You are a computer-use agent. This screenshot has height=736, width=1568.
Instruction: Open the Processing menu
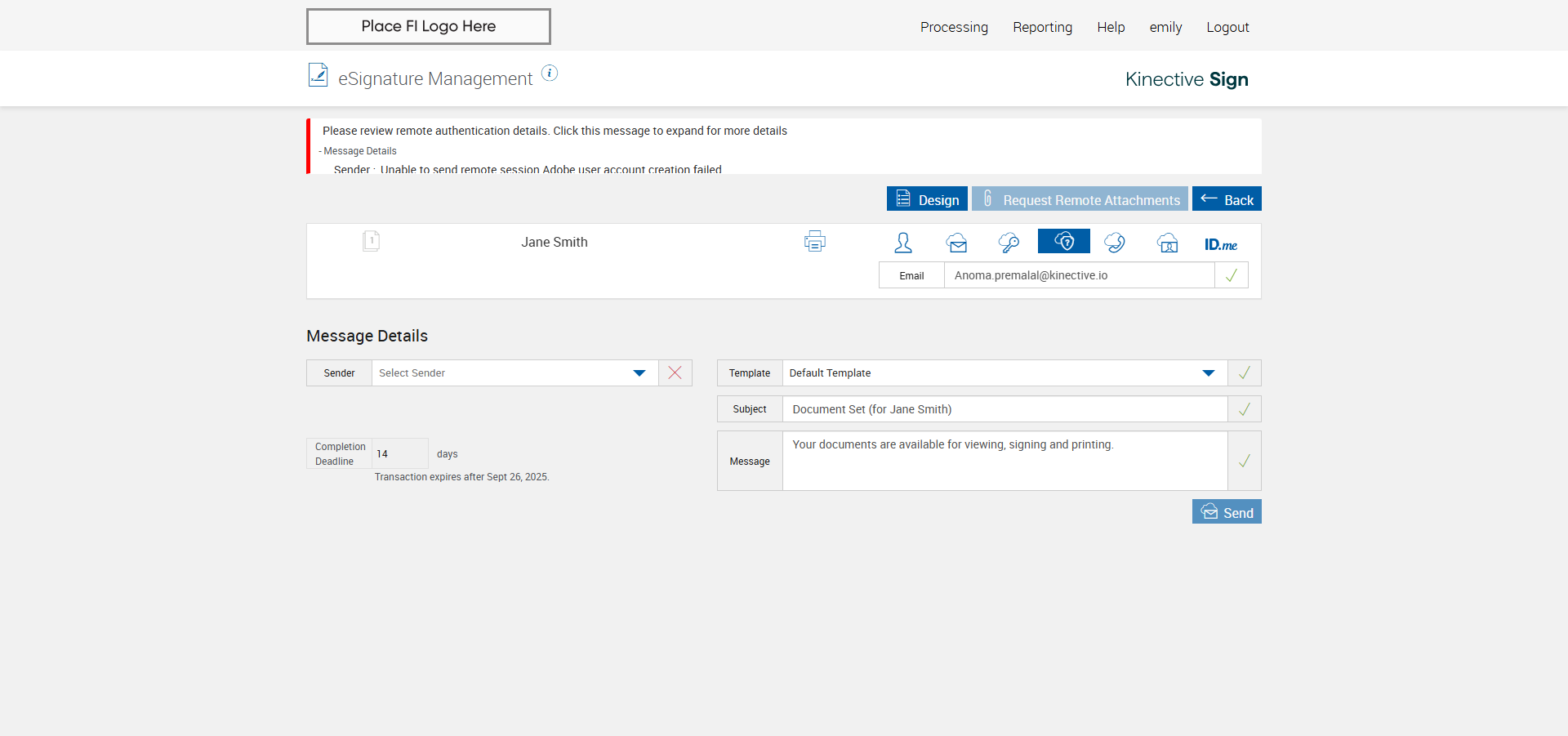[954, 27]
